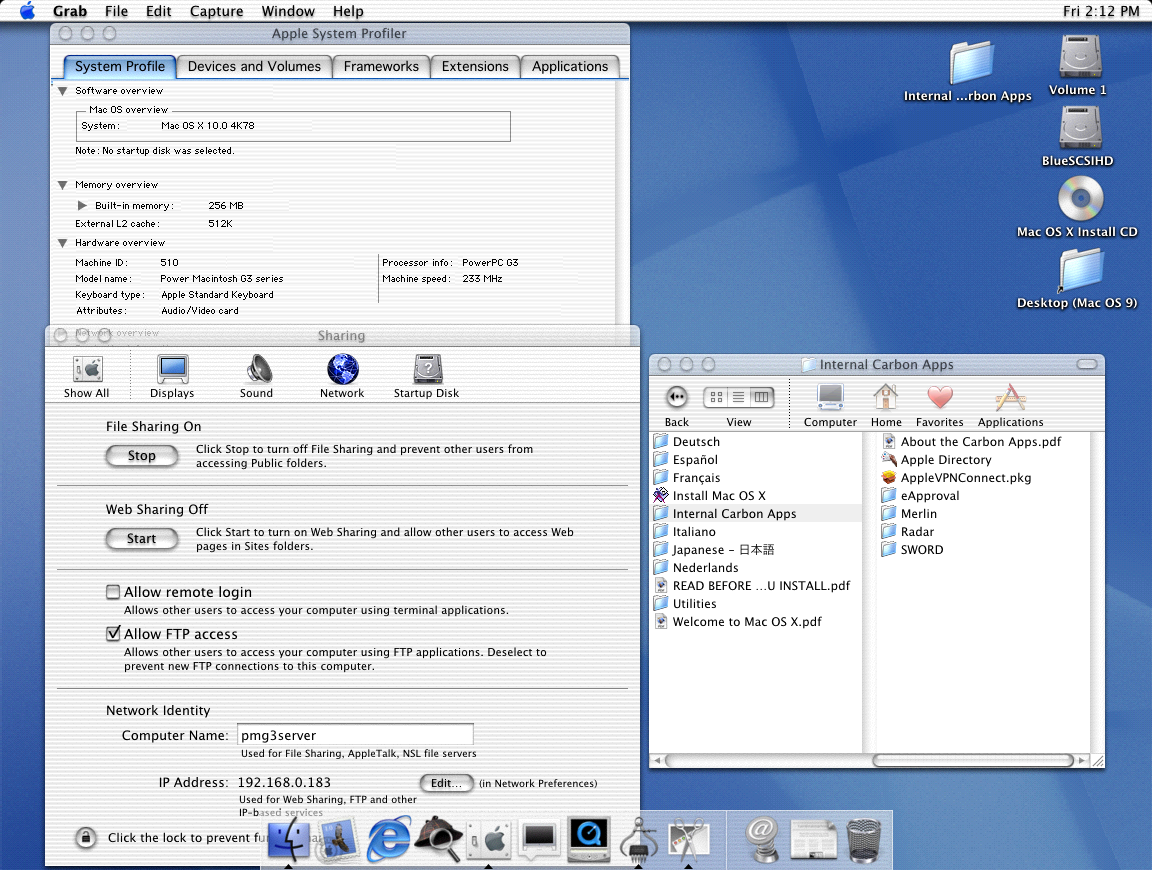This screenshot has width=1152, height=870.
Task: Select the SWORD folder
Action: pos(921,550)
